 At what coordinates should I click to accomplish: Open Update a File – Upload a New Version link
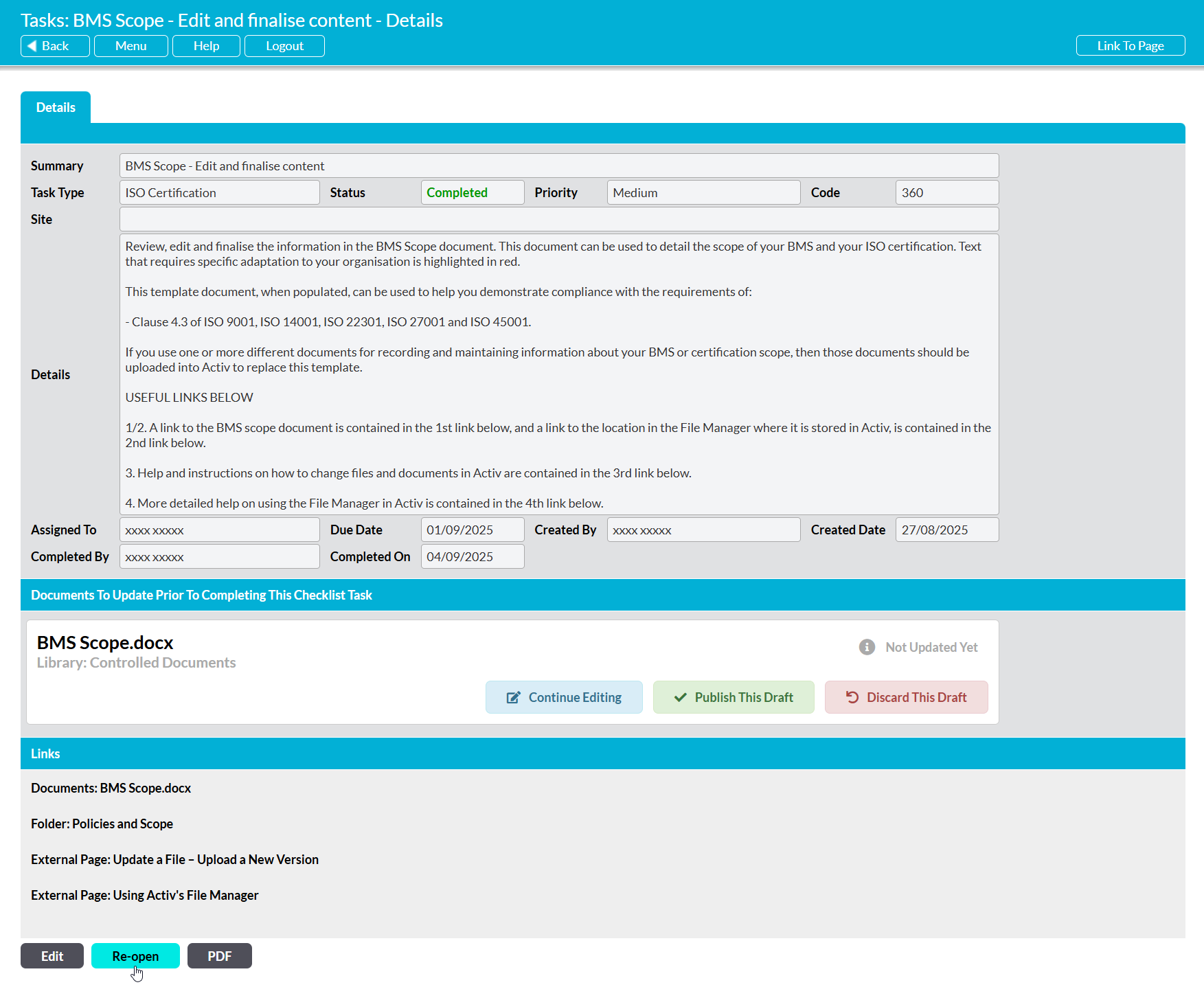pos(174,860)
